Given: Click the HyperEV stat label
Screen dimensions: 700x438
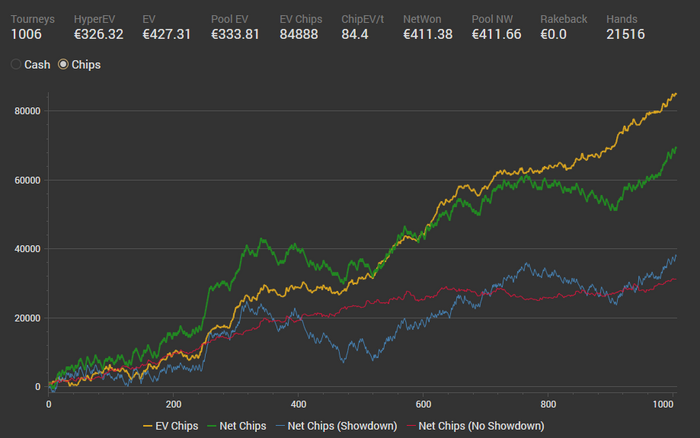Looking at the screenshot, I should [95, 19].
